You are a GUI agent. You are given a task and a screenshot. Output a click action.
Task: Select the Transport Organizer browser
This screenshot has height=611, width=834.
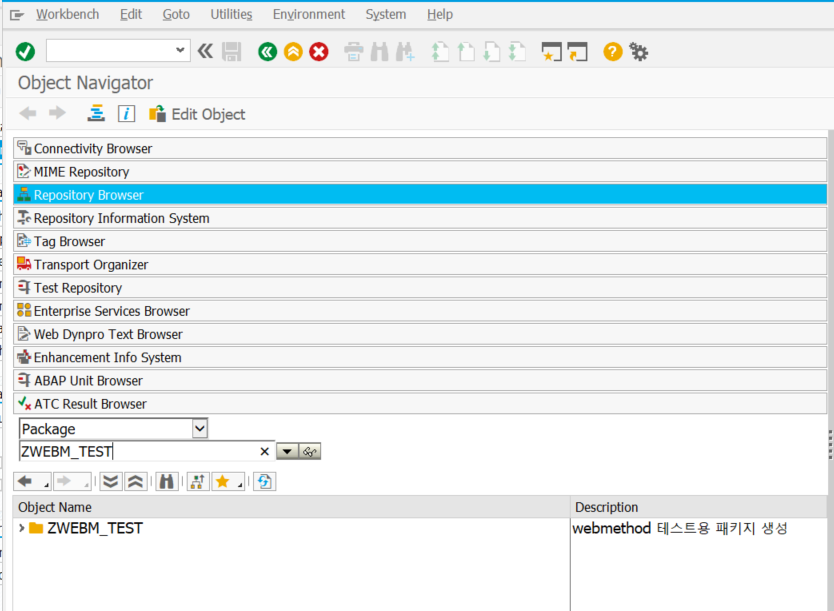point(90,265)
